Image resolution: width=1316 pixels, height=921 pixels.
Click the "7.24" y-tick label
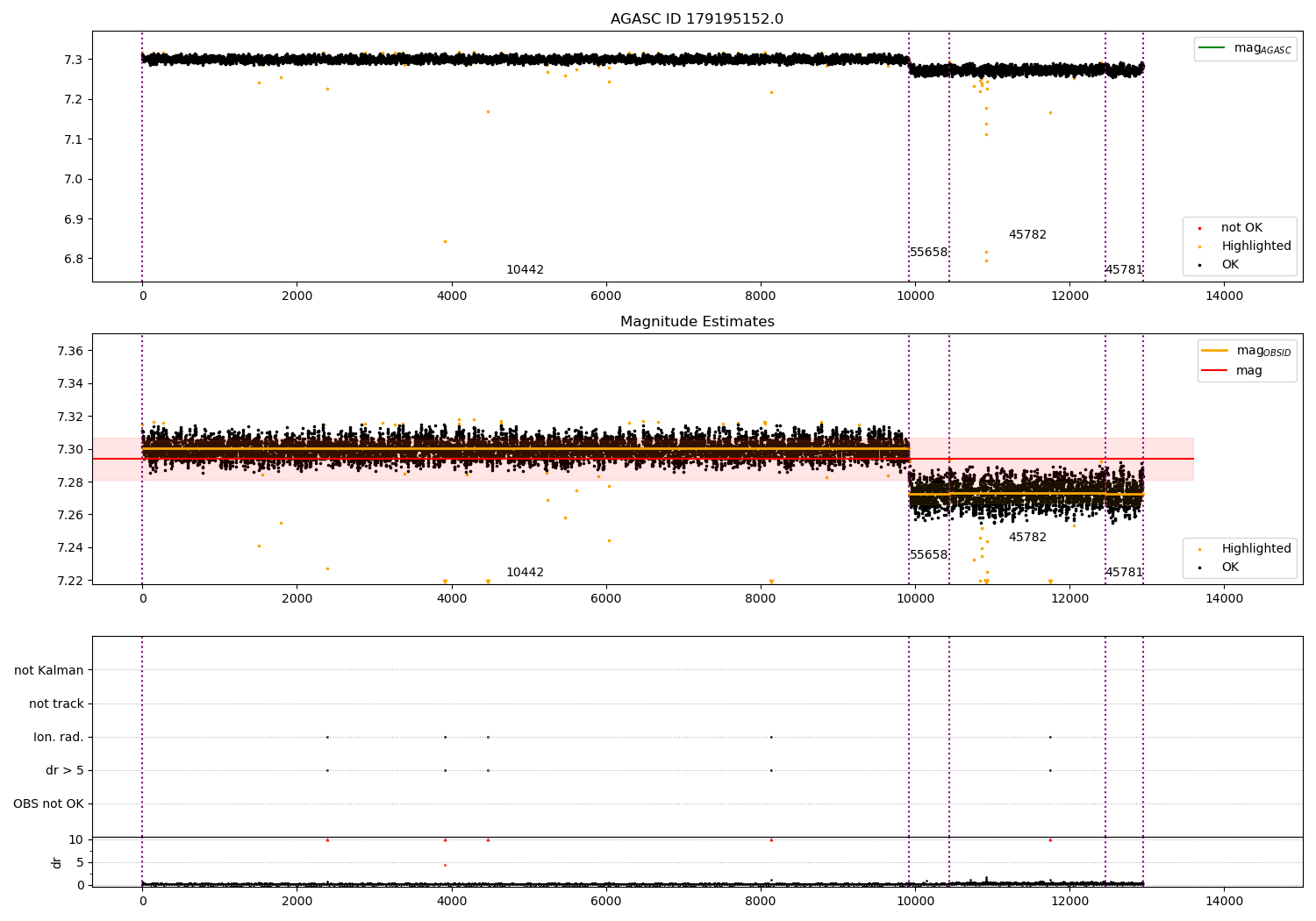click(70, 548)
